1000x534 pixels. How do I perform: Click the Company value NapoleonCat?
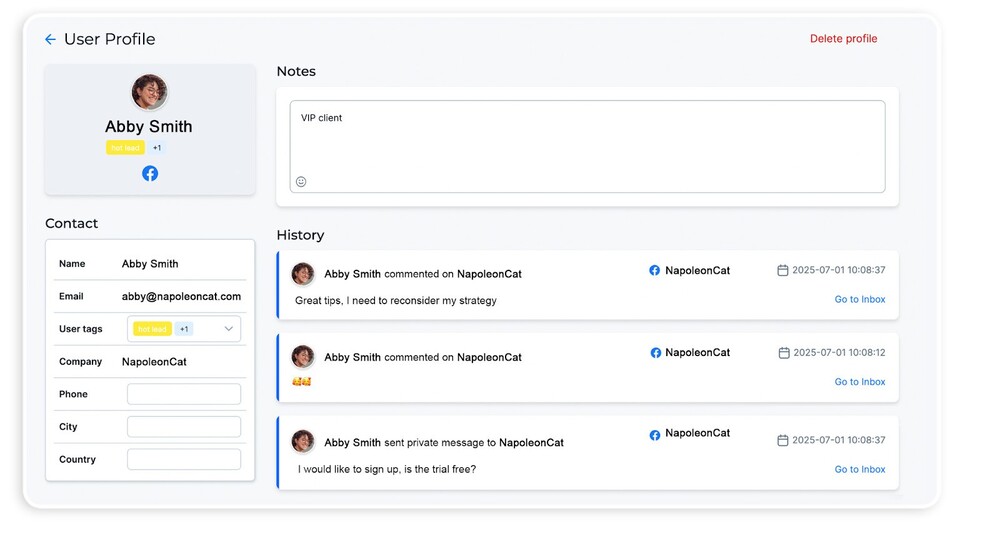tap(154, 362)
